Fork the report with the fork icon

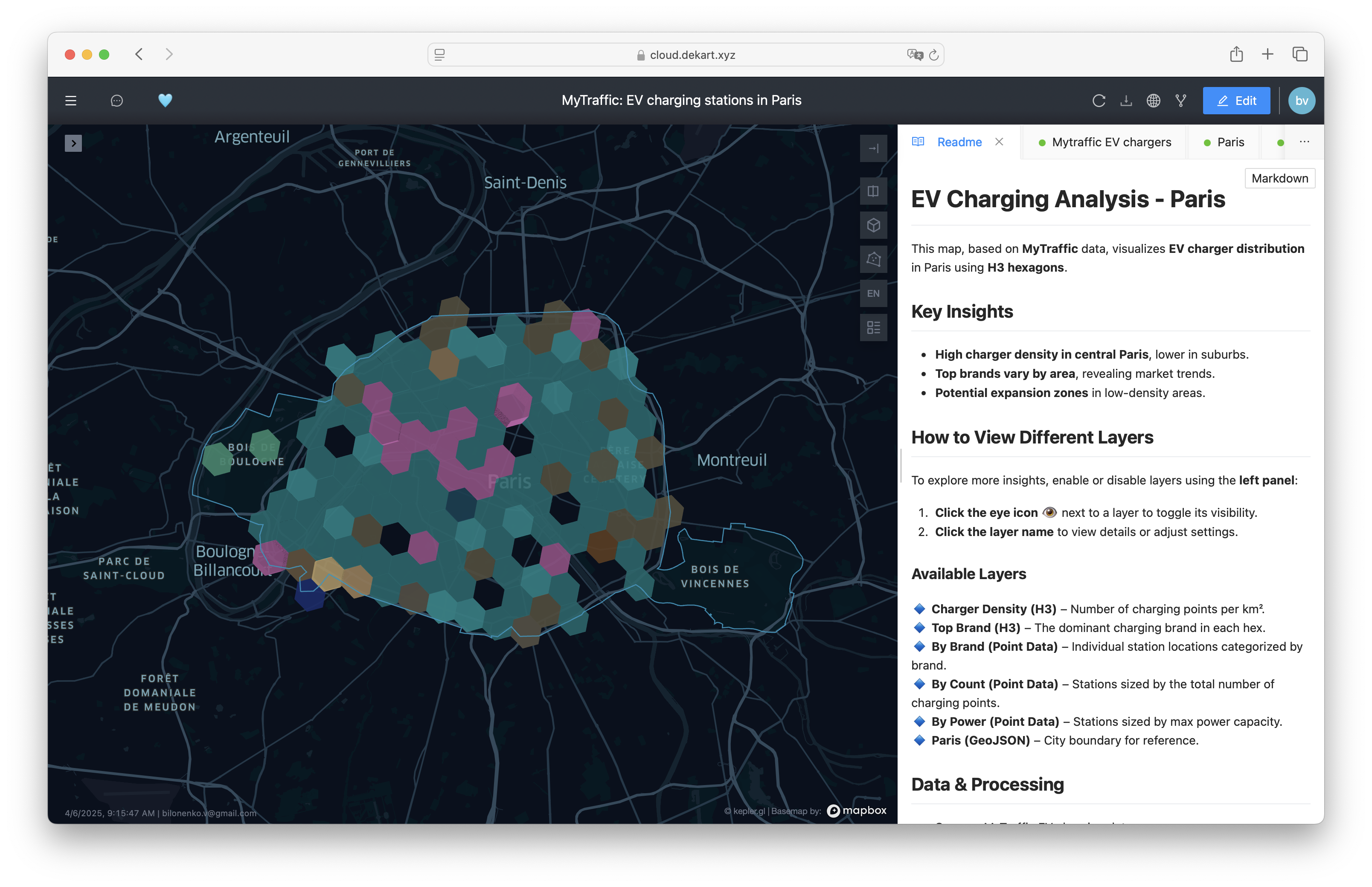(x=1181, y=101)
